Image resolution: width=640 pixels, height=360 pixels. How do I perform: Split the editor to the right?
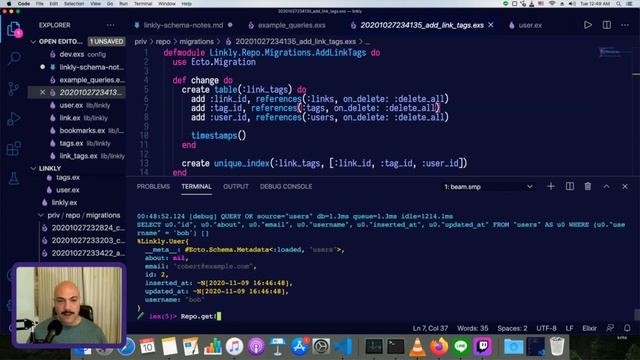point(607,25)
